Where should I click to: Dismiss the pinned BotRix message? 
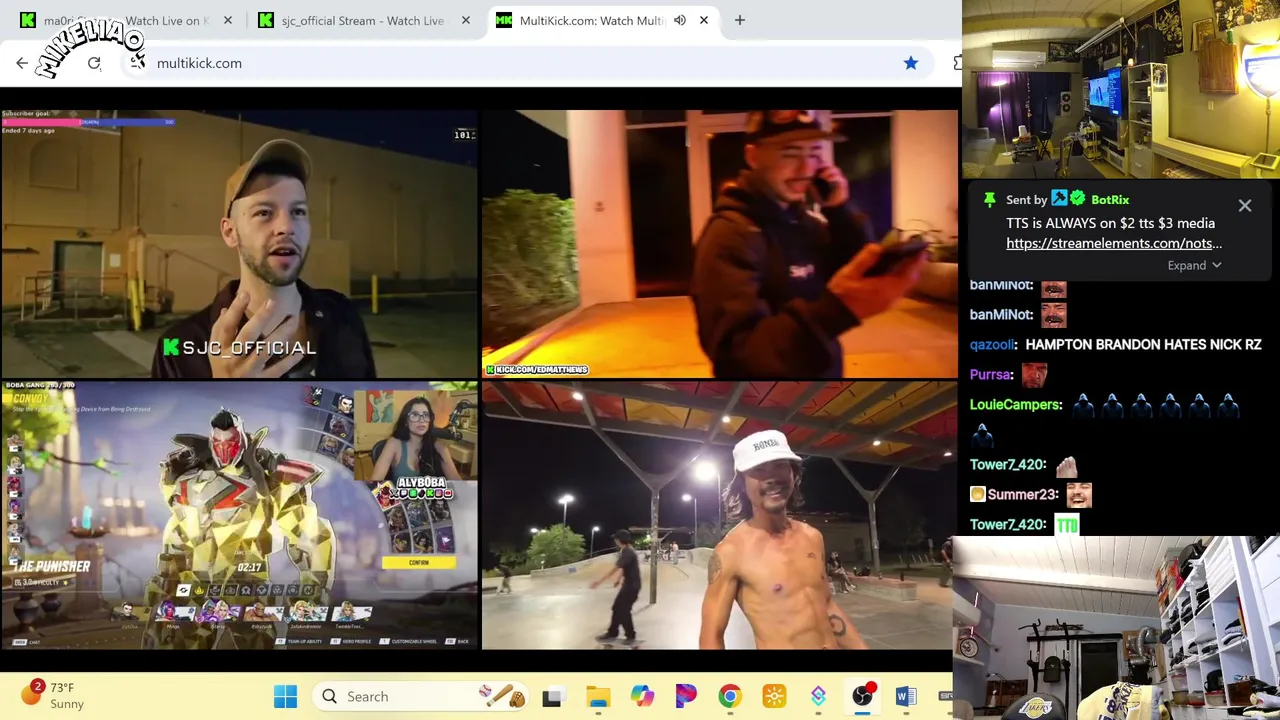pos(1245,205)
